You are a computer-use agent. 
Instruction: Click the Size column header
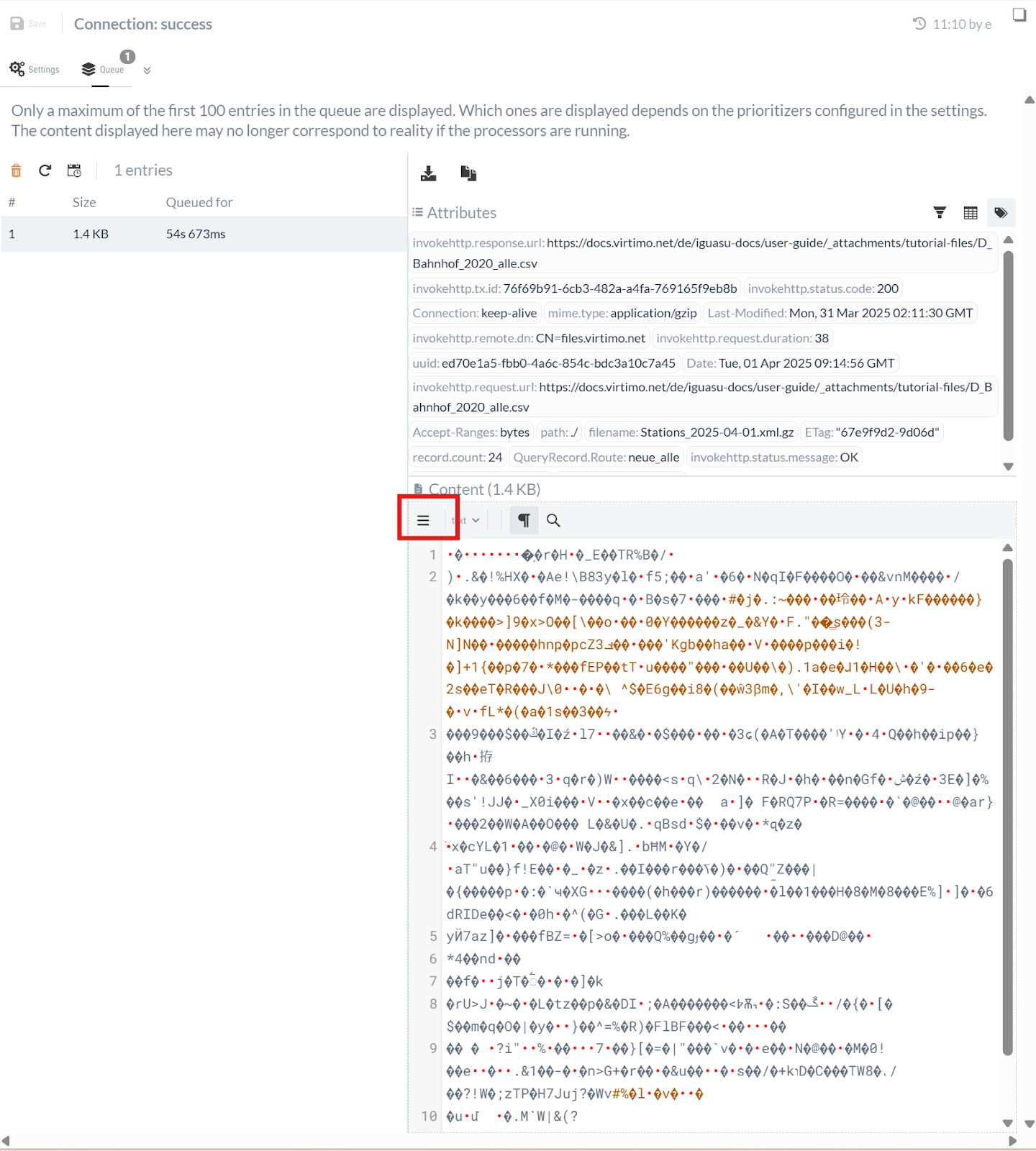coord(84,202)
